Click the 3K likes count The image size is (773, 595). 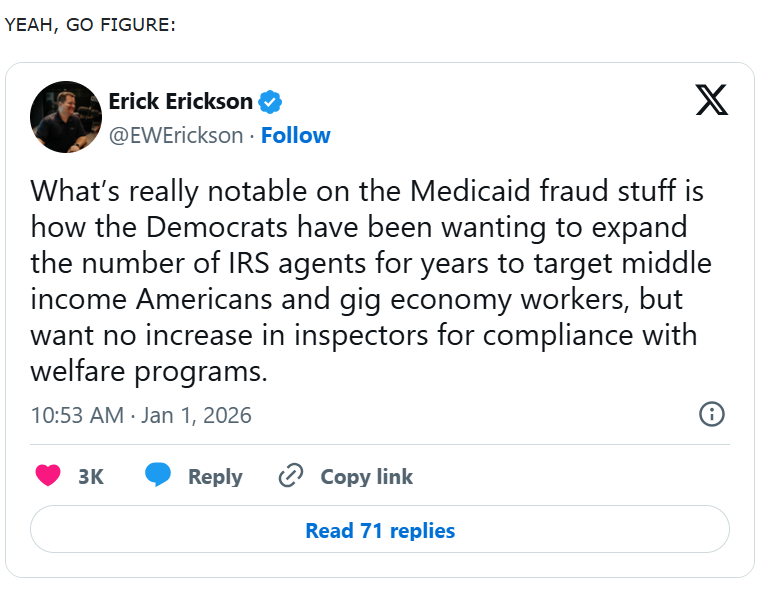[91, 477]
